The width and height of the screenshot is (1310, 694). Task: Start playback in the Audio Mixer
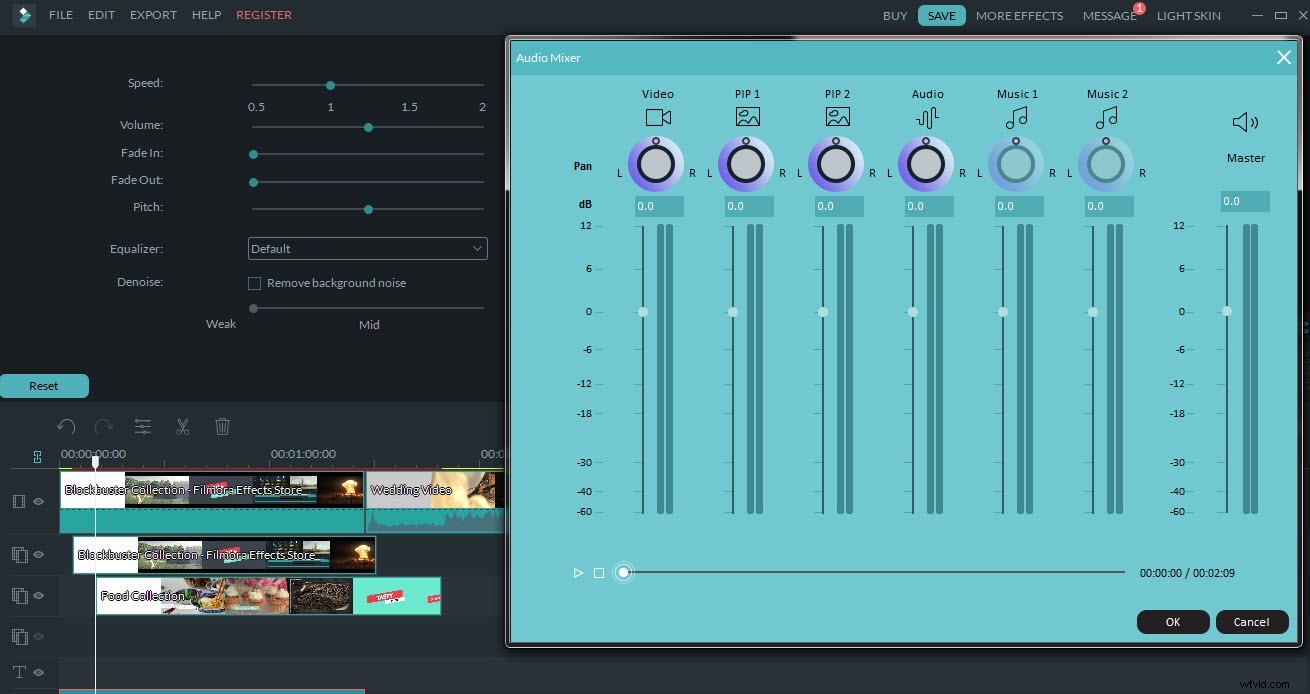(578, 572)
